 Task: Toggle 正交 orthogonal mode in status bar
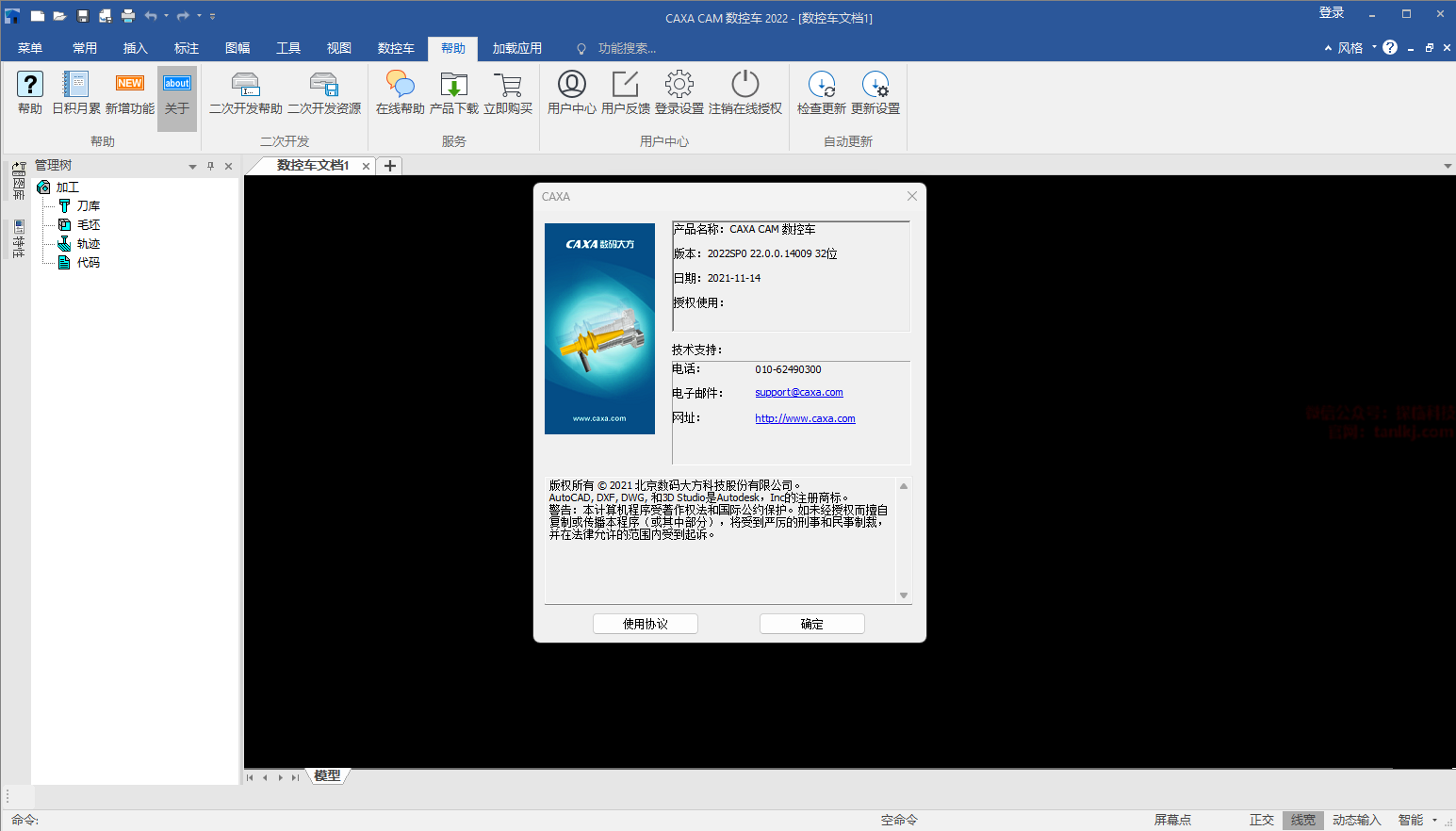click(x=1261, y=820)
